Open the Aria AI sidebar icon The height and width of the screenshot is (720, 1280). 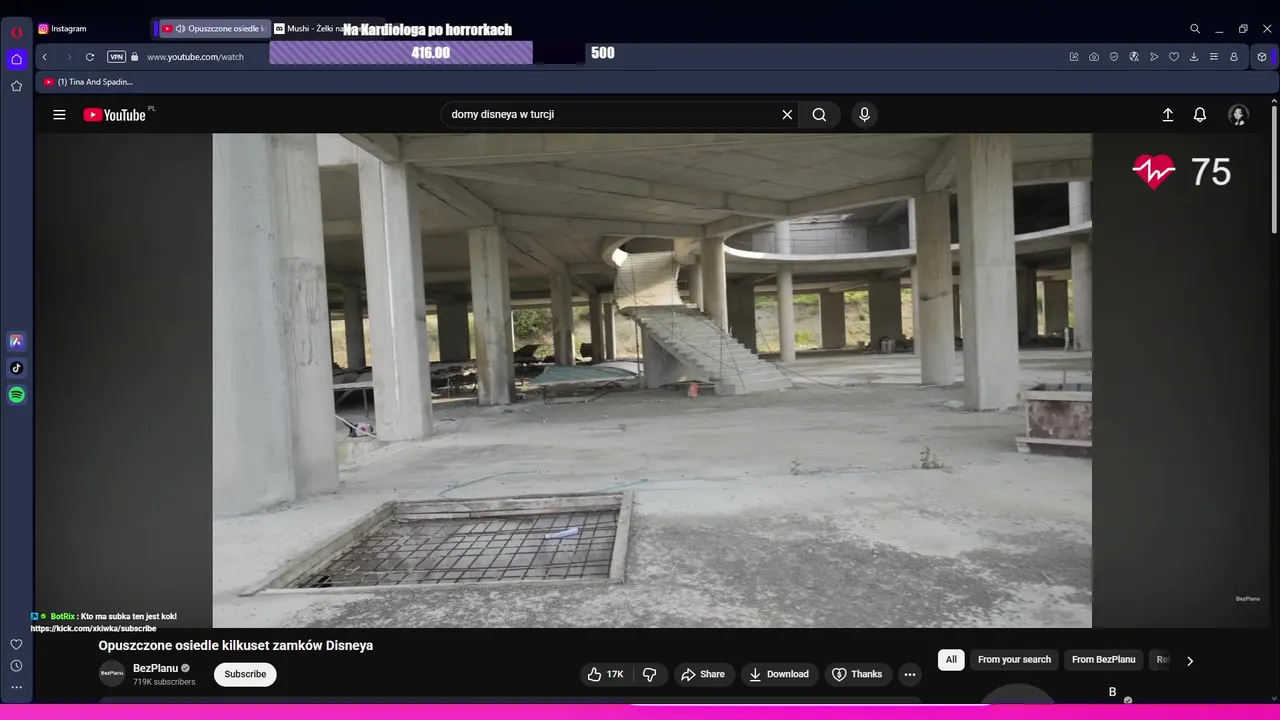16,341
